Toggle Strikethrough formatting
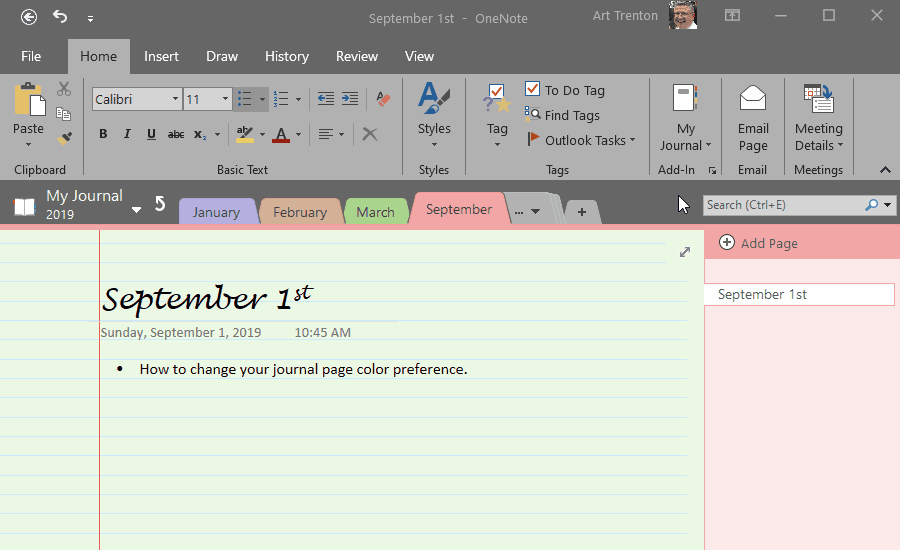 pyautogui.click(x=176, y=134)
